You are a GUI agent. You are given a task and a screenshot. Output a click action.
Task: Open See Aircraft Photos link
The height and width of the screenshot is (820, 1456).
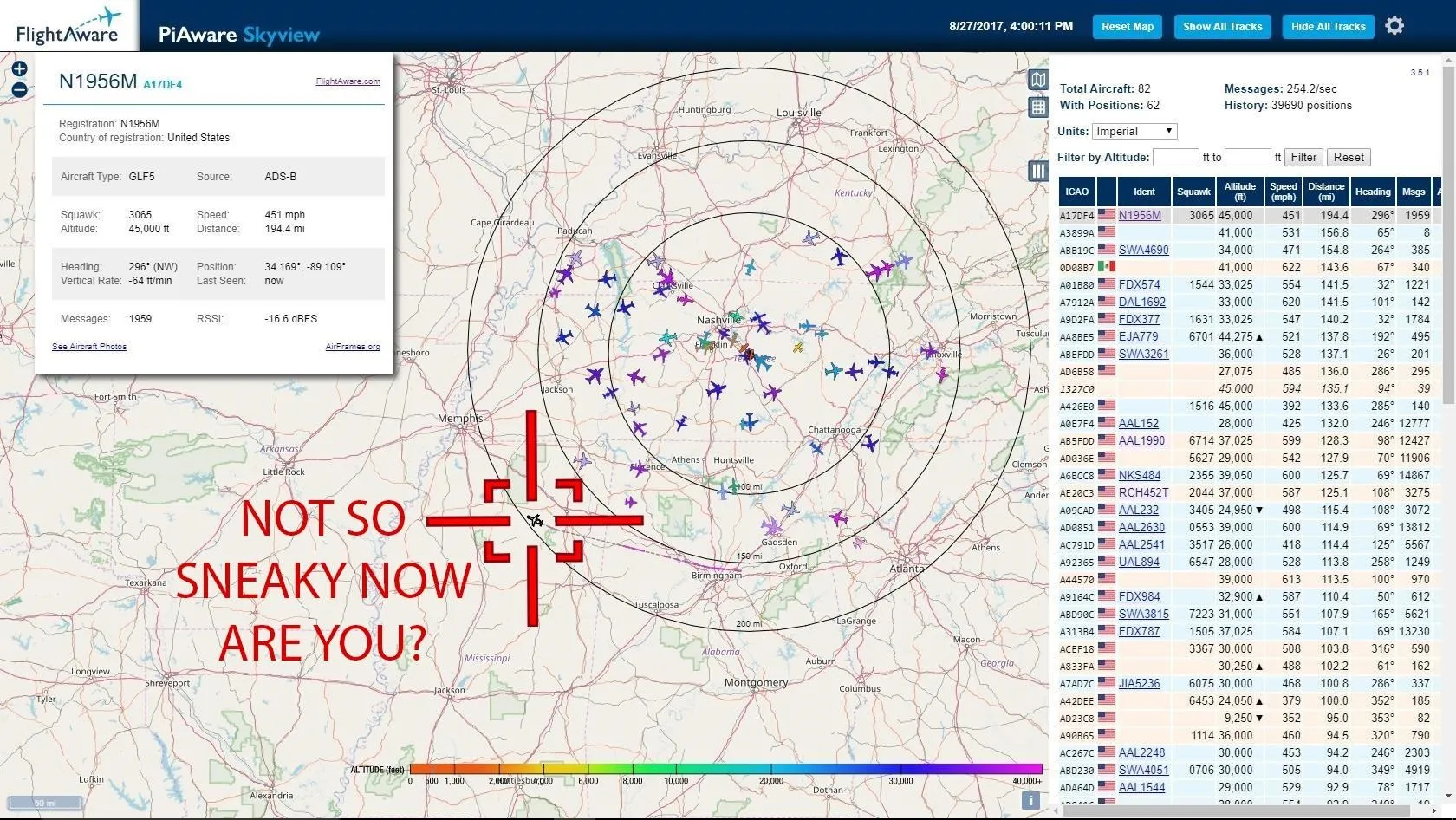(x=89, y=347)
